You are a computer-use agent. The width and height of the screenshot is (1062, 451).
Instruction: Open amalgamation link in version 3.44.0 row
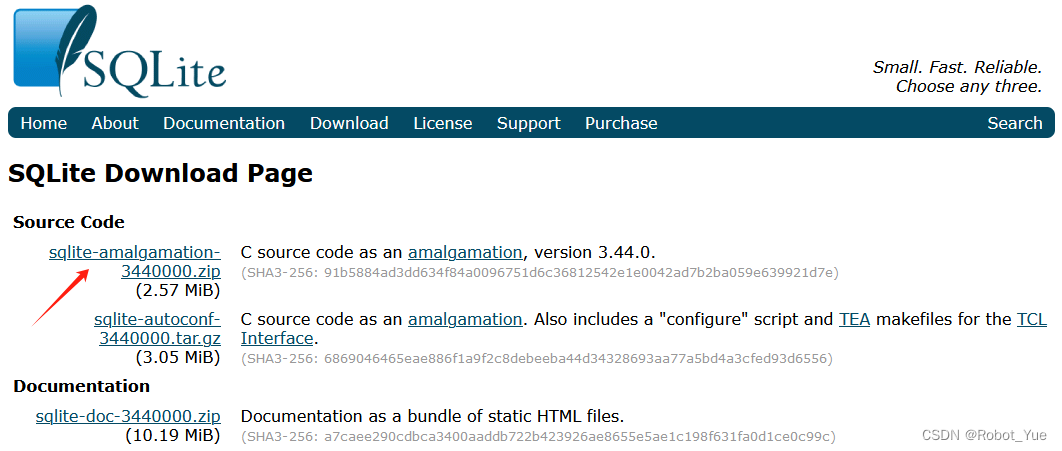coord(465,253)
